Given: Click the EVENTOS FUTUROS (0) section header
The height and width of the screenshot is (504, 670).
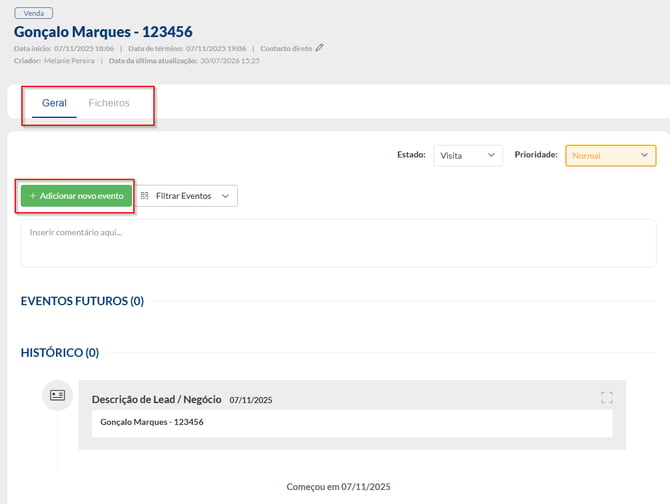Looking at the screenshot, I should pos(82,301).
